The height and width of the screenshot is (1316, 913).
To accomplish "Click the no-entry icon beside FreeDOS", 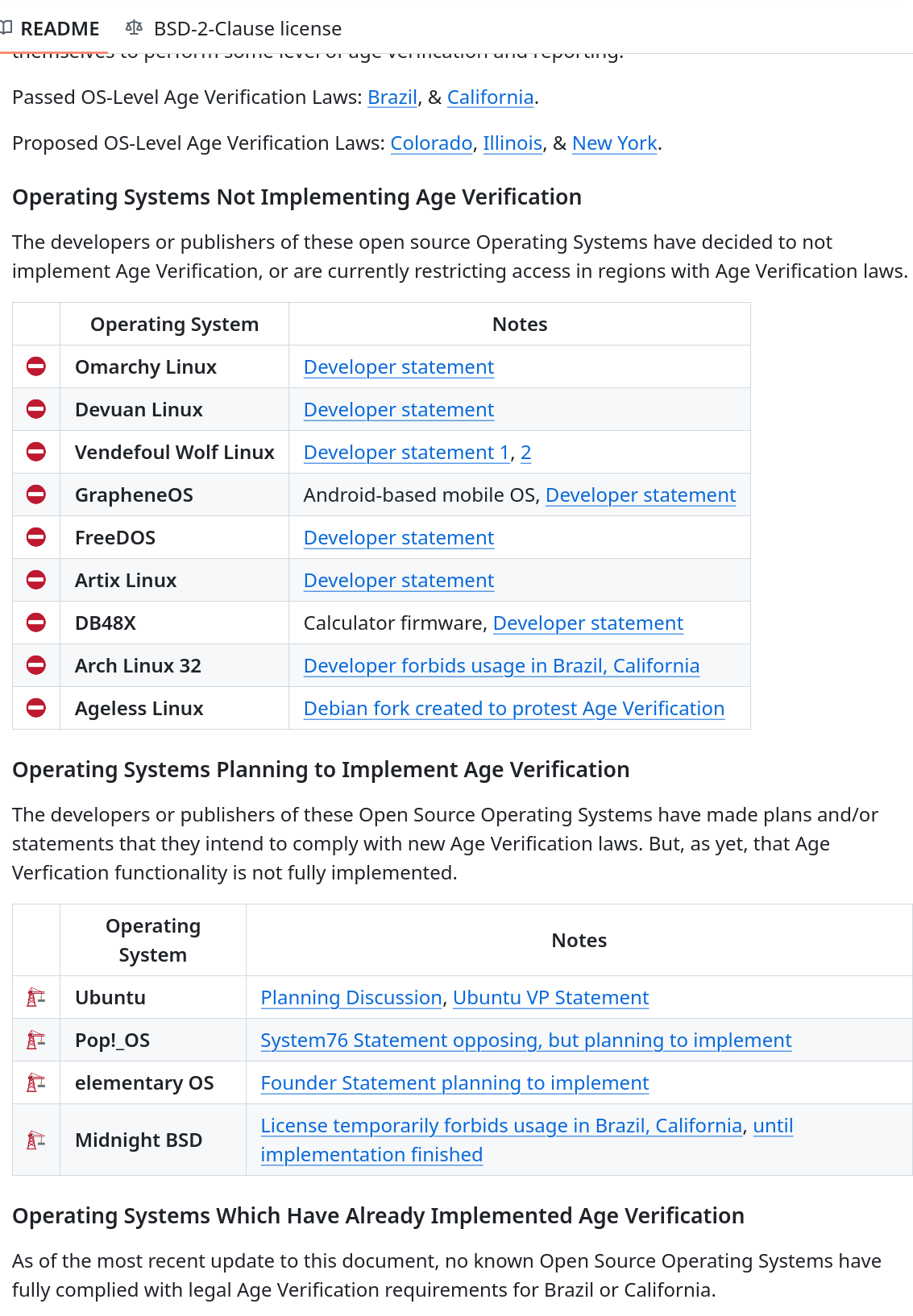I will pyautogui.click(x=36, y=537).
